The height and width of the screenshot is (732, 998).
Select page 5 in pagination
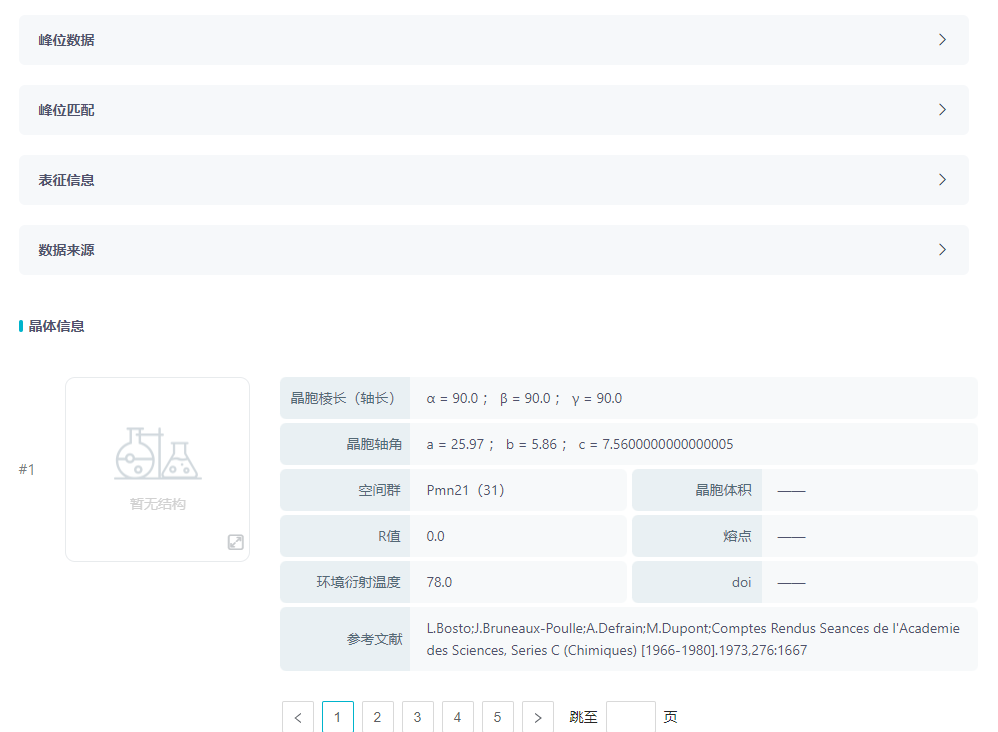click(x=498, y=717)
